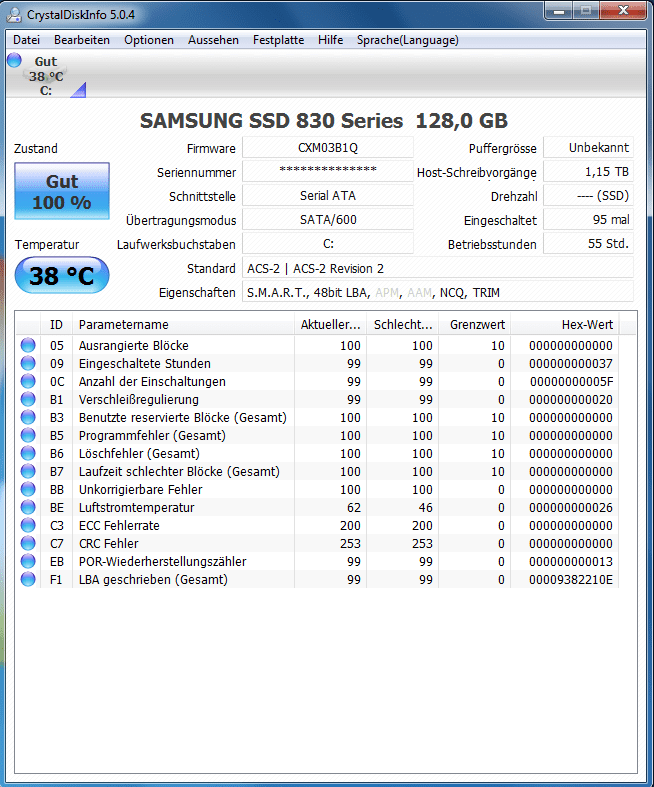The width and height of the screenshot is (654, 787).
Task: Select the Luftstromtemperatur parameter name
Action: [137, 507]
